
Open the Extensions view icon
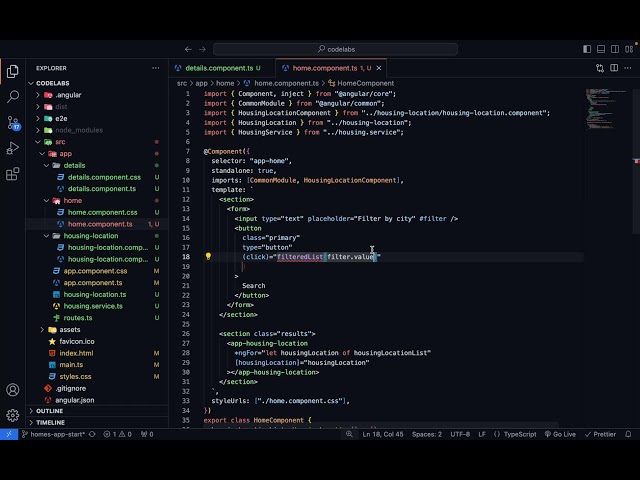coord(13,174)
